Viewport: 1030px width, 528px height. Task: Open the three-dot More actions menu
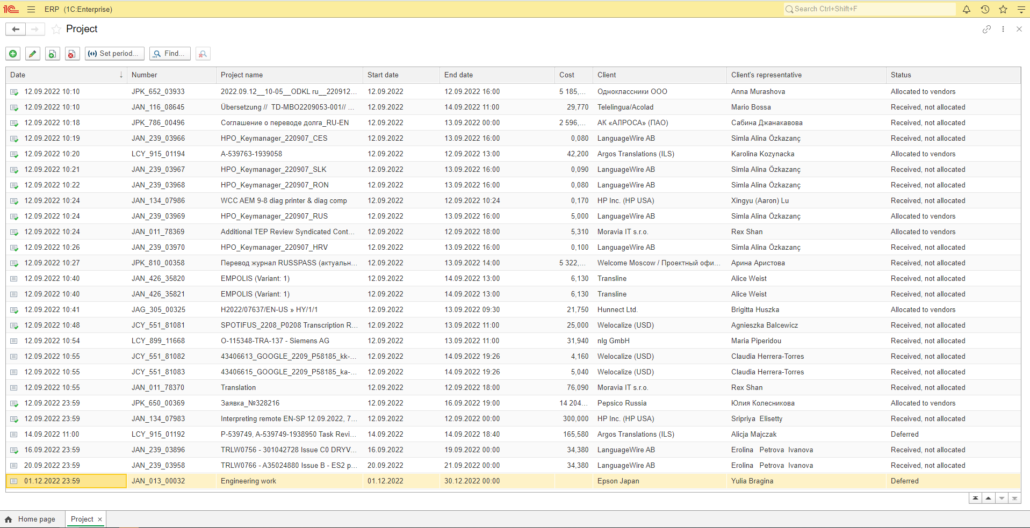[x=1002, y=29]
